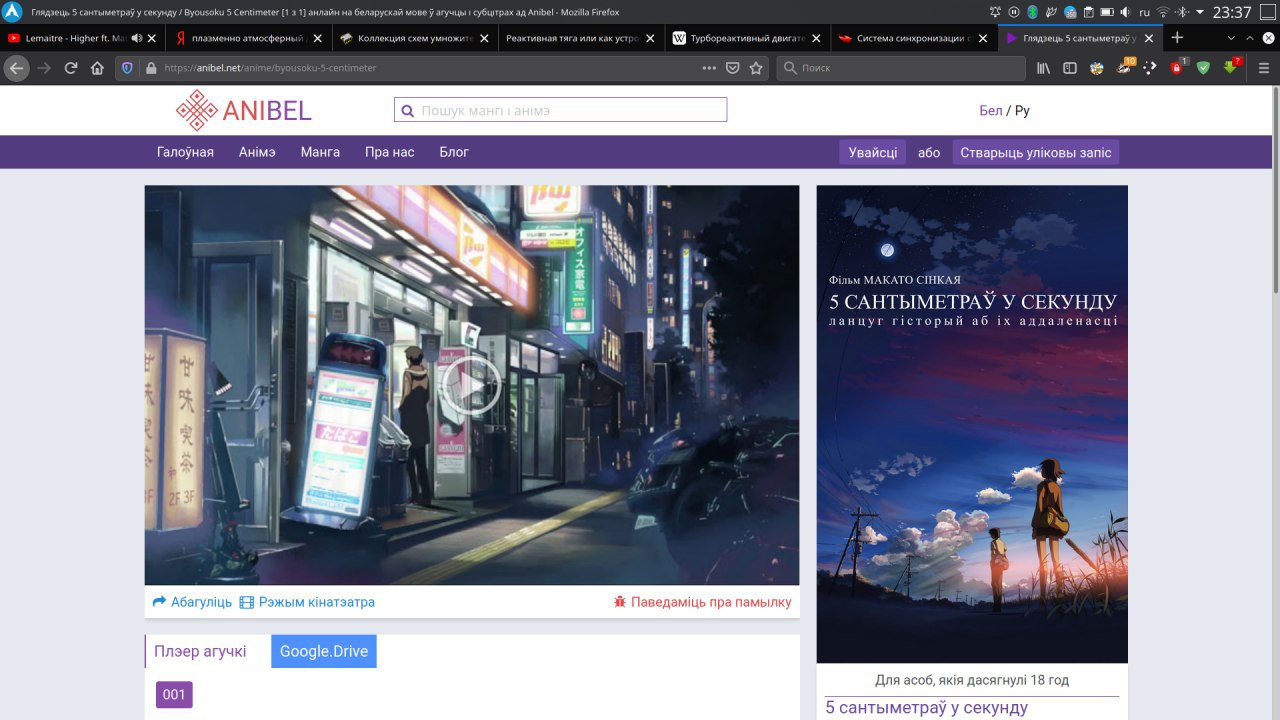
Task: Open the Анімэ menu item
Action: pos(257,152)
